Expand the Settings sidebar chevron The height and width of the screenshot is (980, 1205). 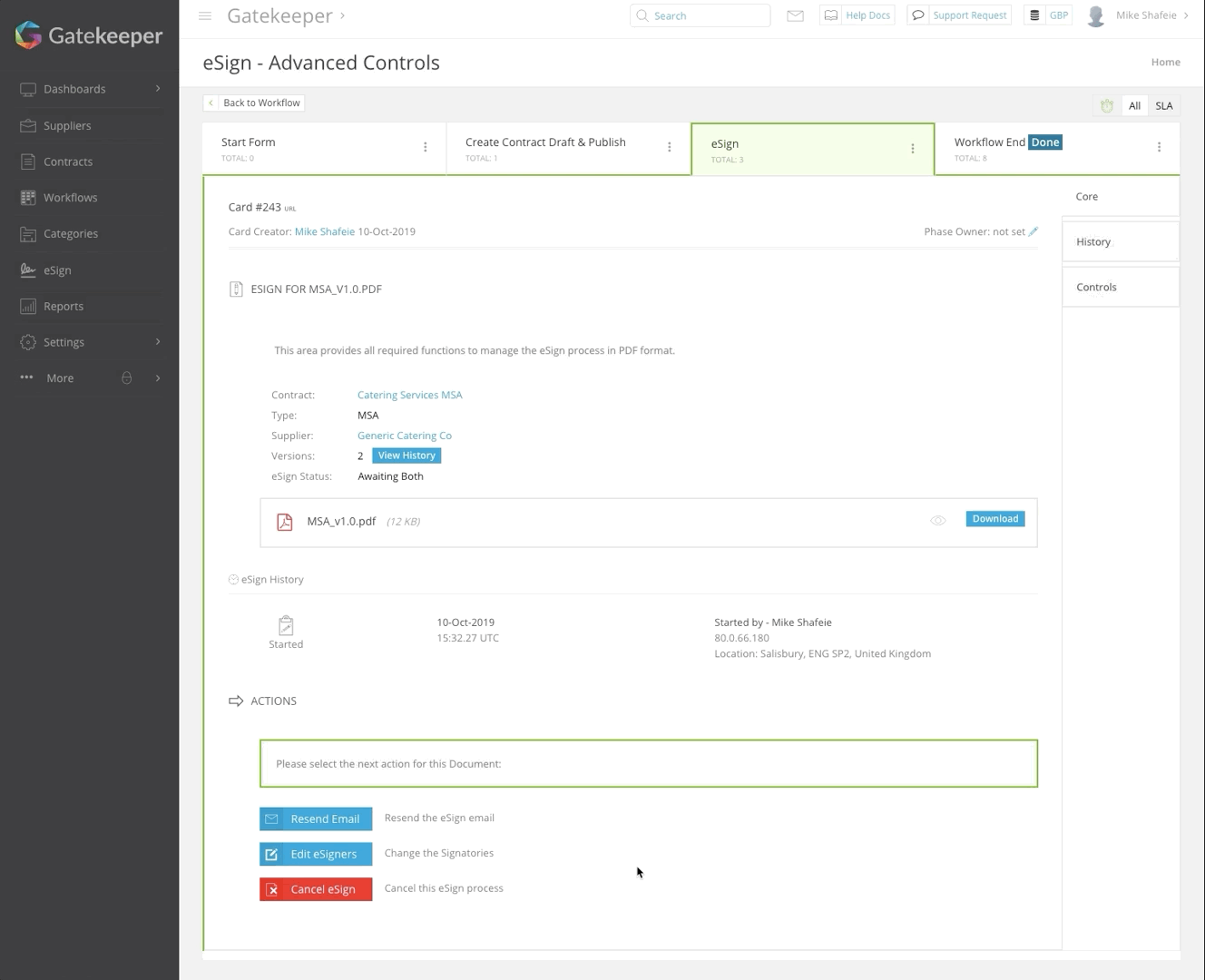158,342
